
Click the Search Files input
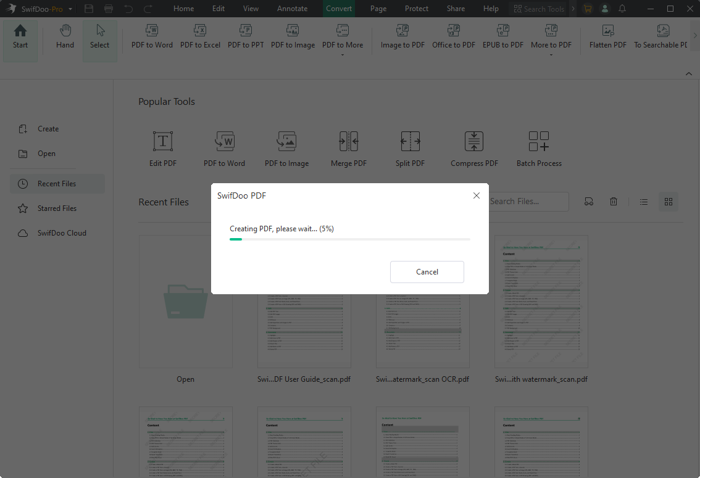[x=528, y=202]
